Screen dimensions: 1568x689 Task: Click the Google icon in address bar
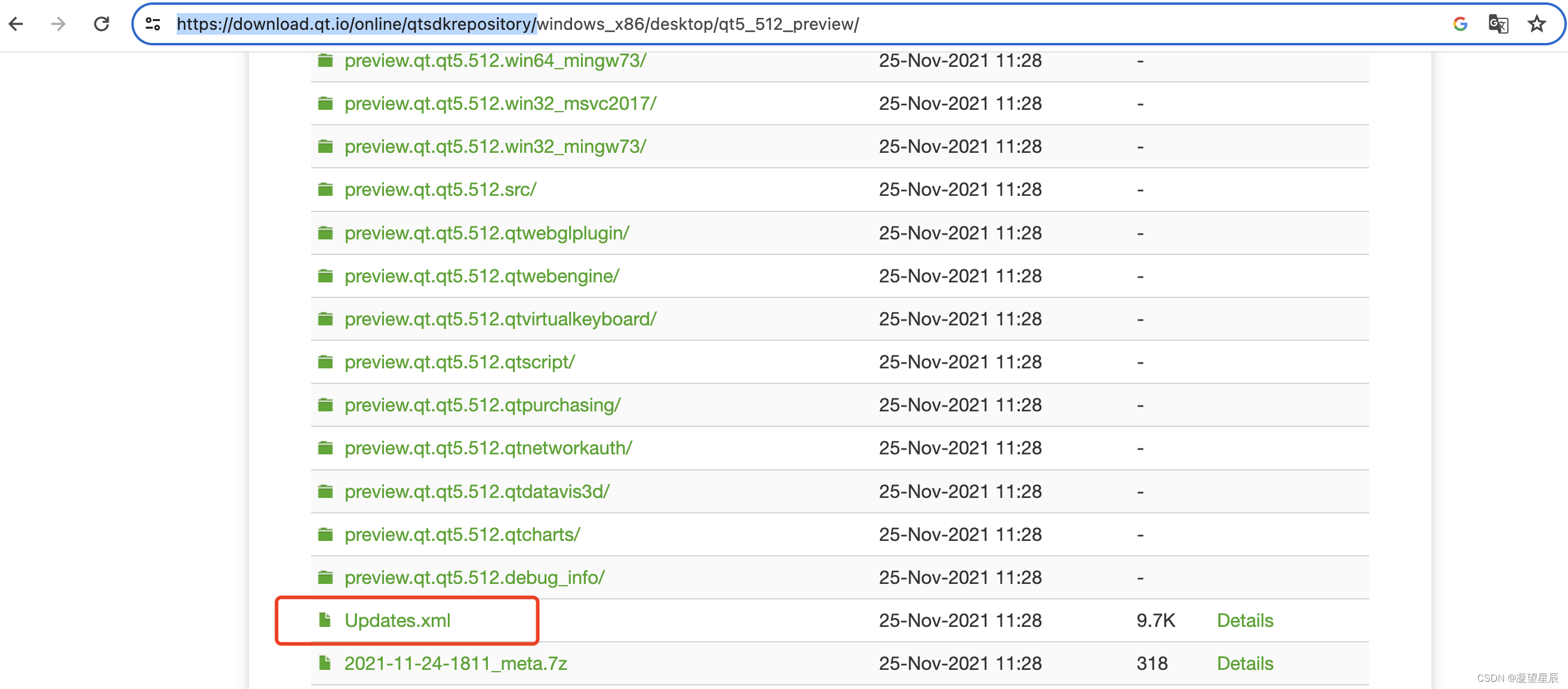(x=1460, y=24)
